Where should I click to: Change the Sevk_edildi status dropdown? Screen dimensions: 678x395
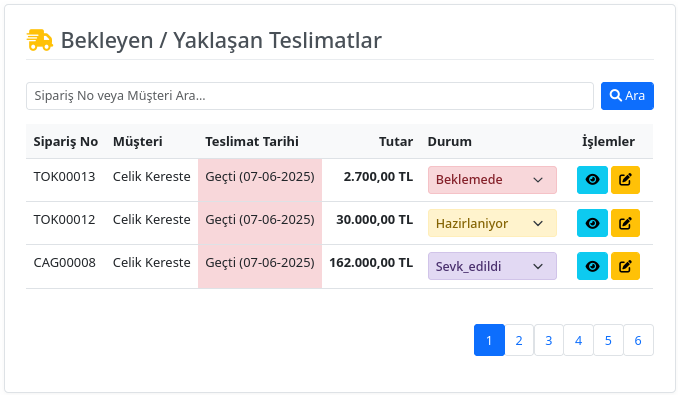(x=492, y=266)
